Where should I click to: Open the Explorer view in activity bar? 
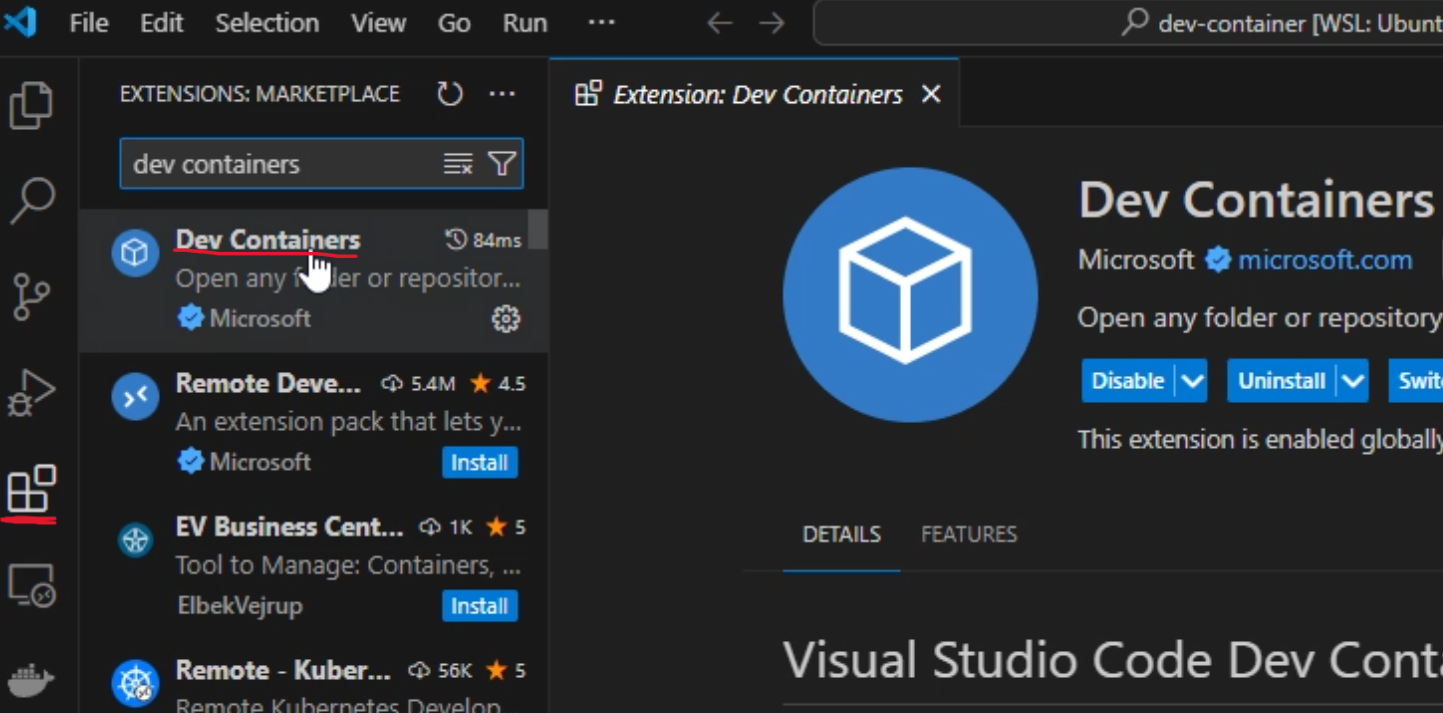(x=31, y=105)
